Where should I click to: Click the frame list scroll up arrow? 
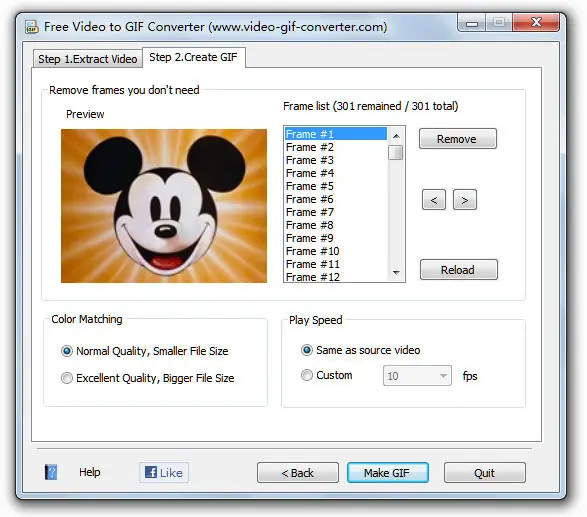pos(396,136)
